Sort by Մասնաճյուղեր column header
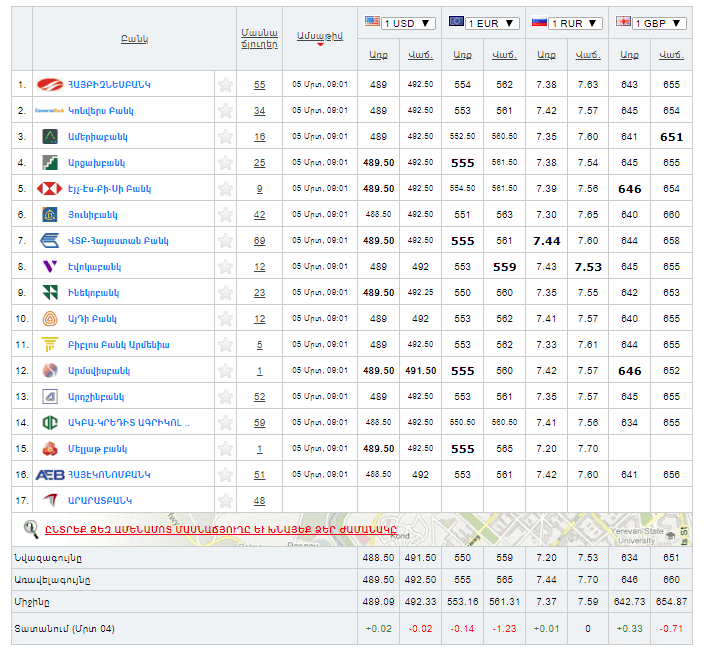 [x=259, y=38]
